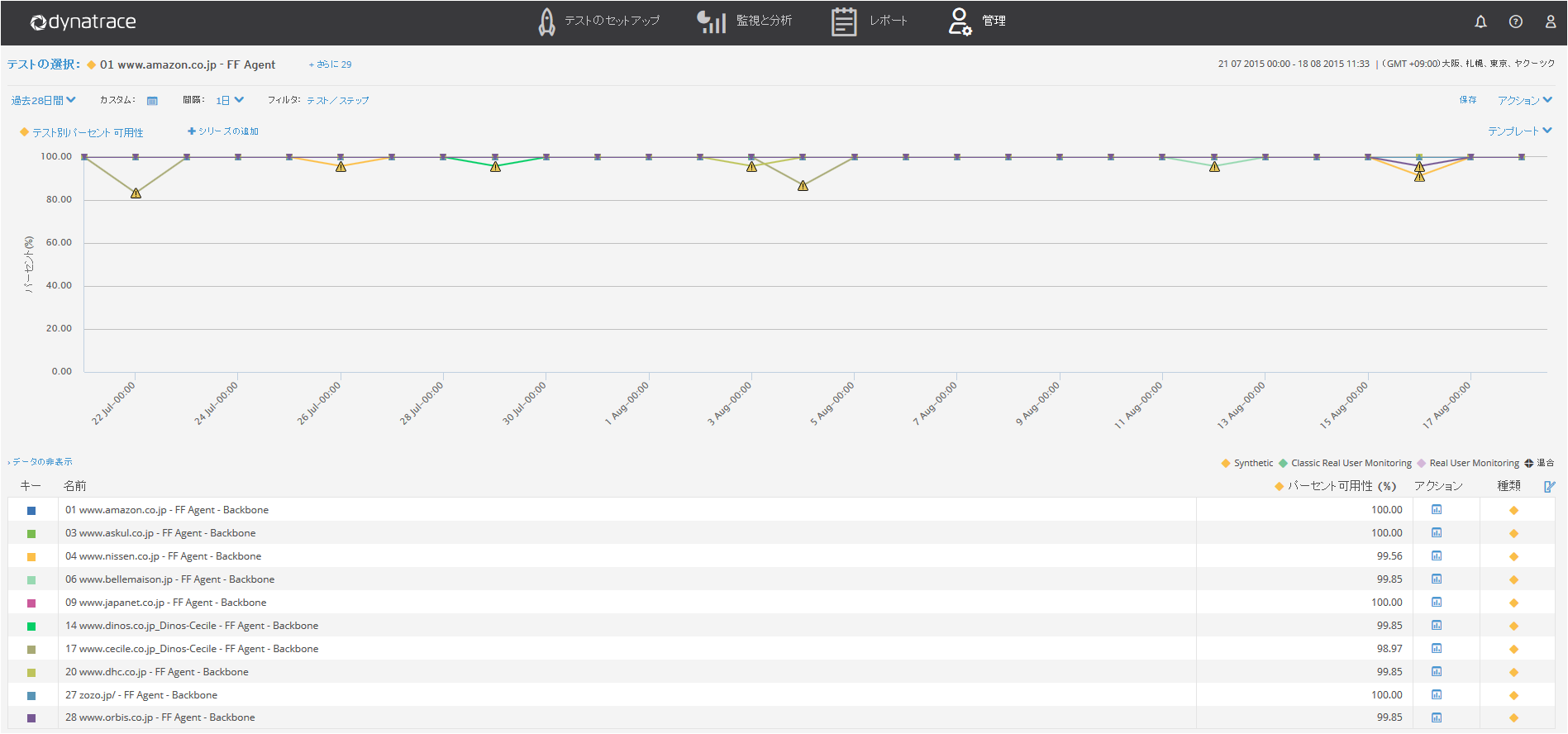Sort by 名前 column header
1568x734 pixels.
[x=74, y=486]
